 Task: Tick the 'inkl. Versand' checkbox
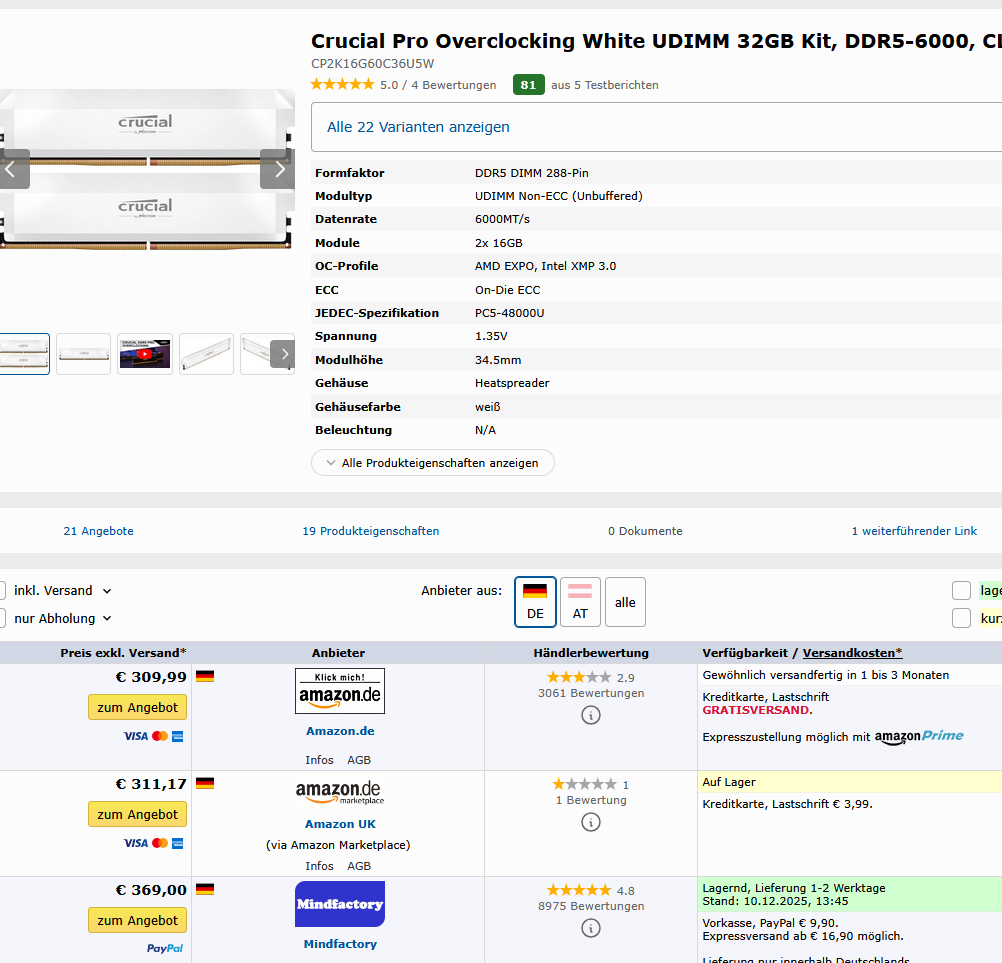pos(2,590)
